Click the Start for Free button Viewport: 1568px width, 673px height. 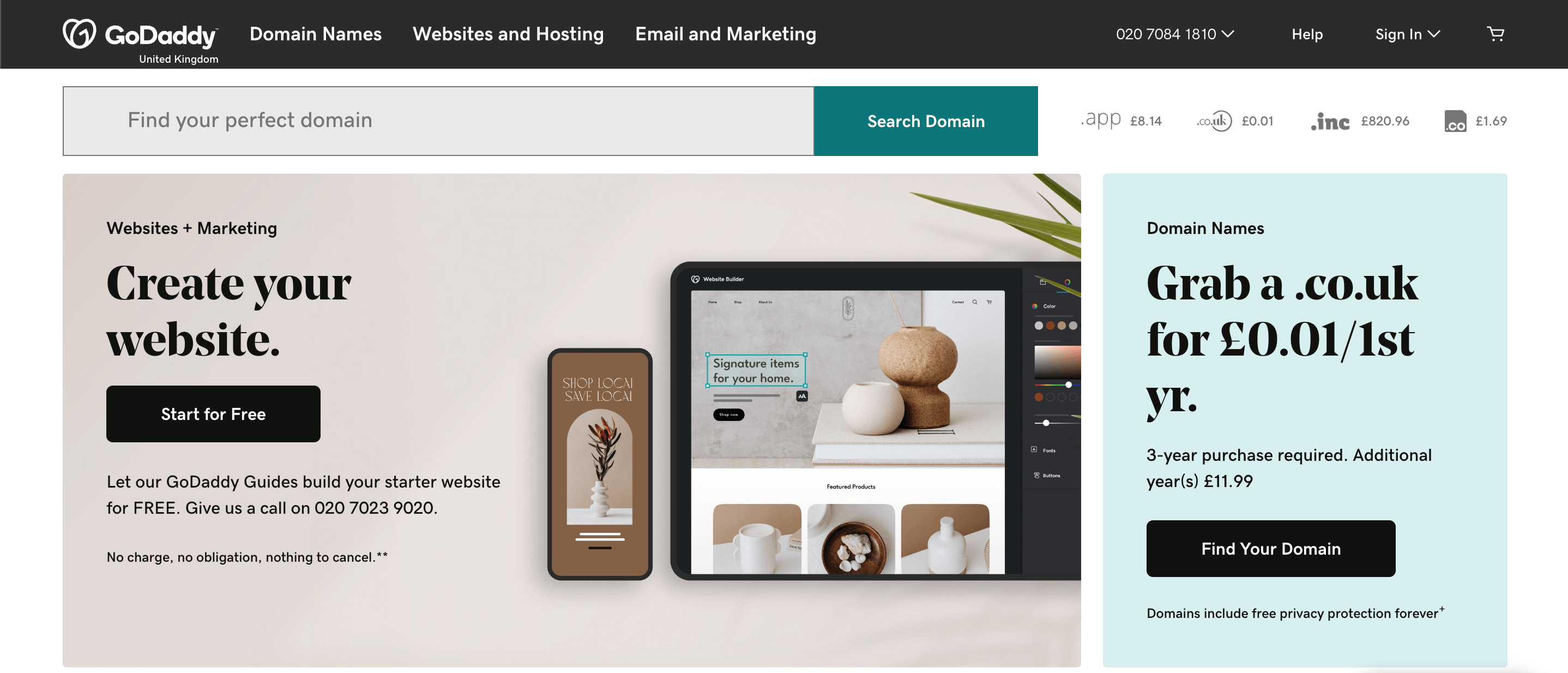pyautogui.click(x=213, y=413)
